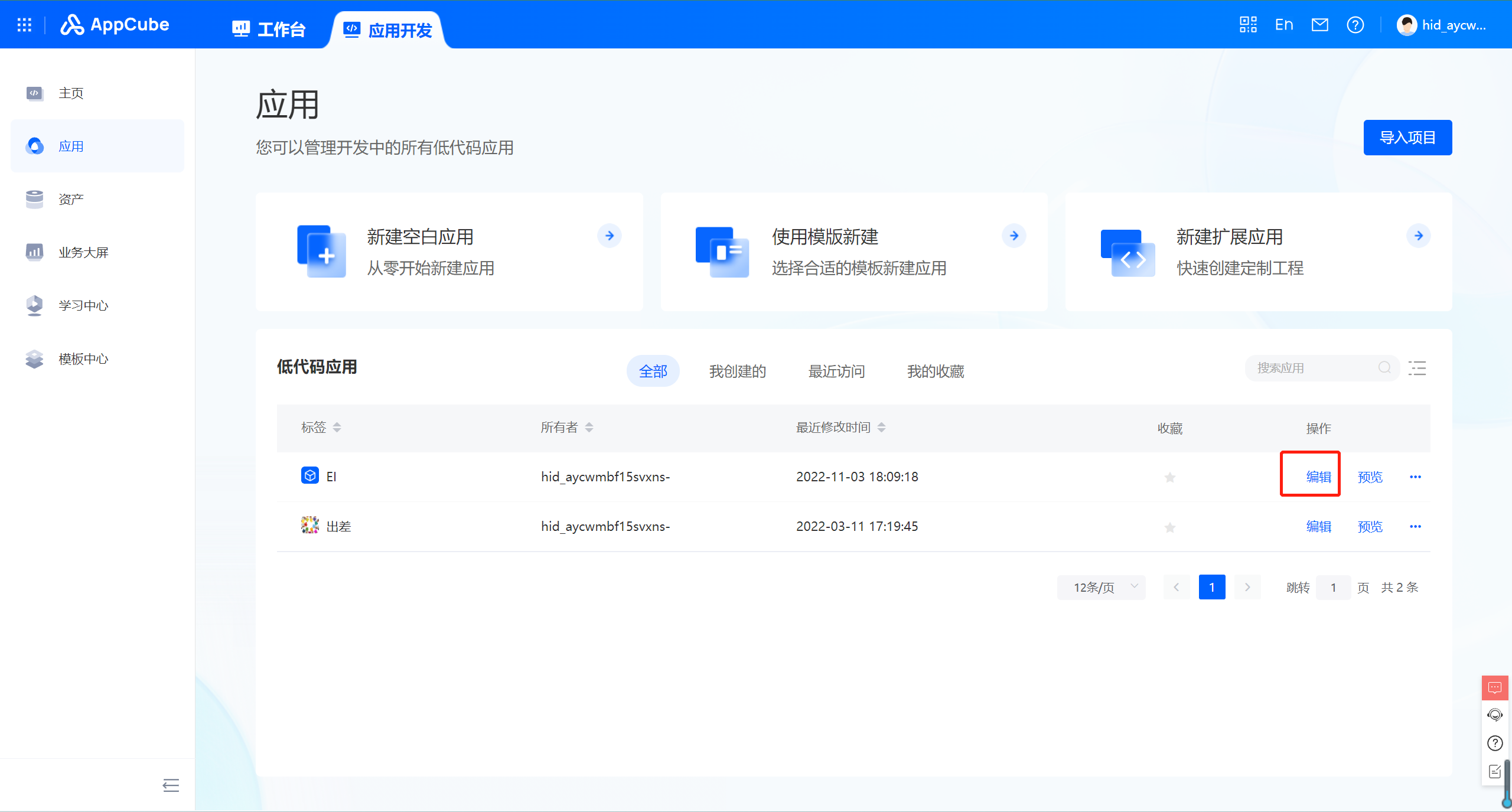
Task: Select the 资产 sidebar item
Action: (71, 199)
